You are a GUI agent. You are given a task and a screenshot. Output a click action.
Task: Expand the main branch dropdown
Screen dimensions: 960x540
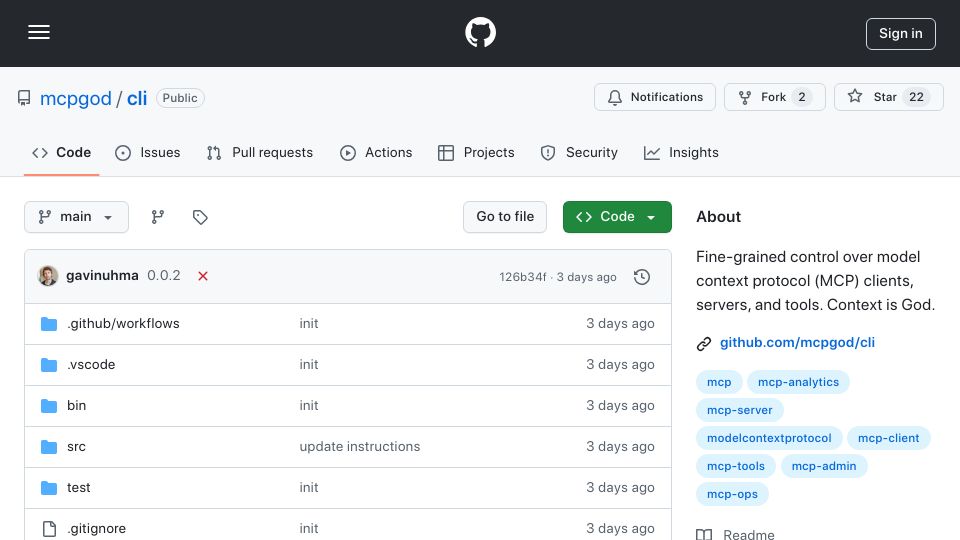coord(77,217)
